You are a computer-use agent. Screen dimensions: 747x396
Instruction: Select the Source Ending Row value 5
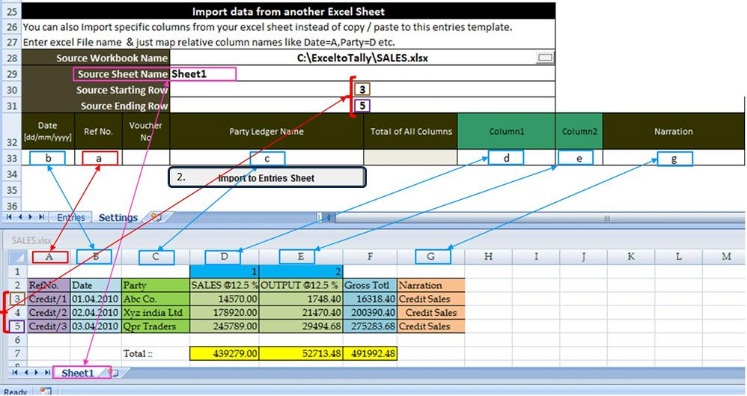(x=362, y=105)
